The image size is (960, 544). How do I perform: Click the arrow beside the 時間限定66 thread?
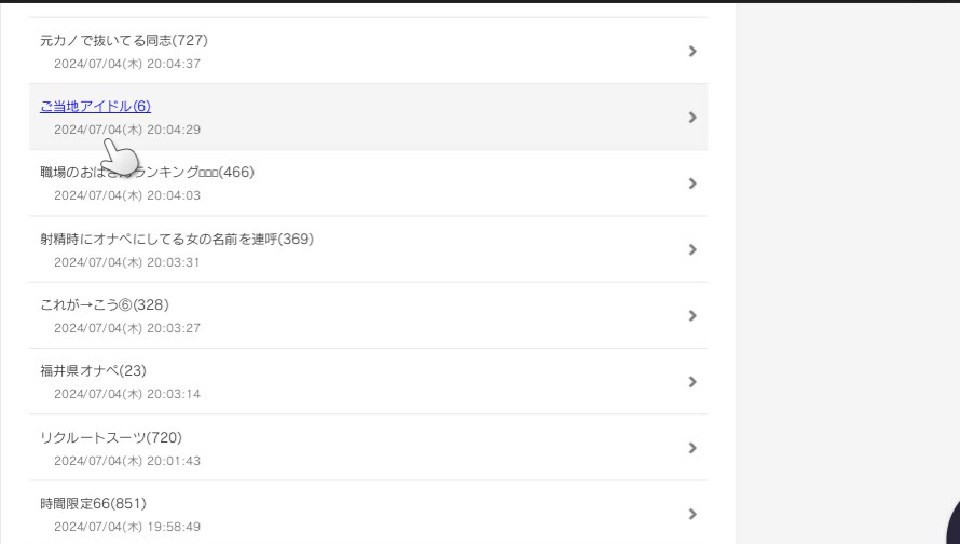coord(692,514)
